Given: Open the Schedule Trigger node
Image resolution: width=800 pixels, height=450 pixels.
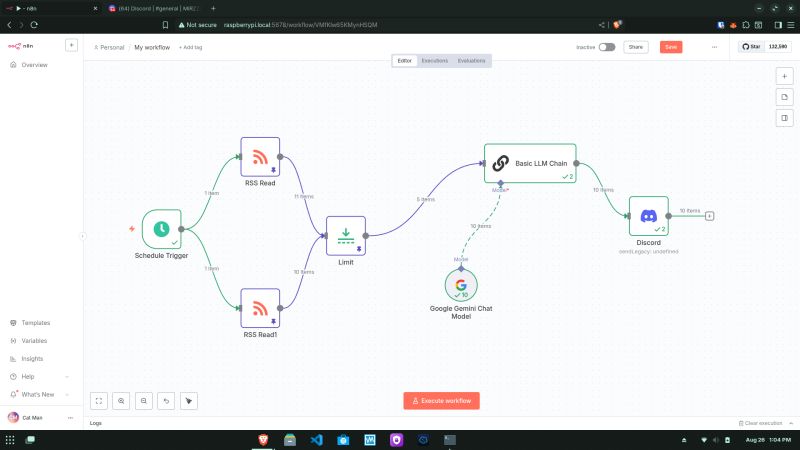Looking at the screenshot, I should [x=162, y=229].
